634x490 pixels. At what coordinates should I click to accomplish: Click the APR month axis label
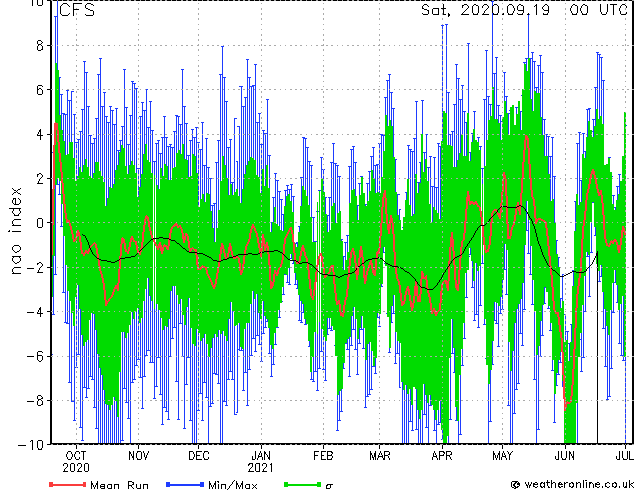click(x=442, y=456)
